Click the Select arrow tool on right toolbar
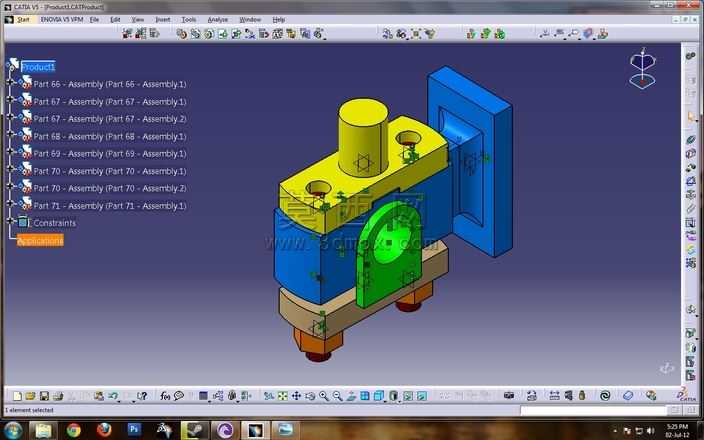 691,117
